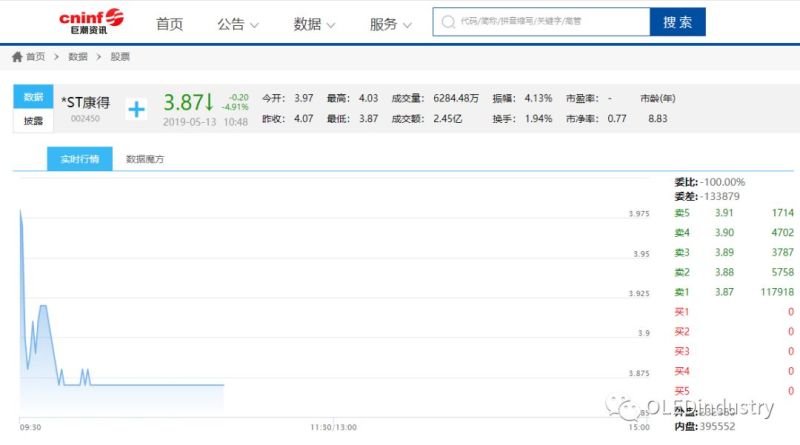
Task: Select the blue 数据 tab left of stock name
Action: 33,97
